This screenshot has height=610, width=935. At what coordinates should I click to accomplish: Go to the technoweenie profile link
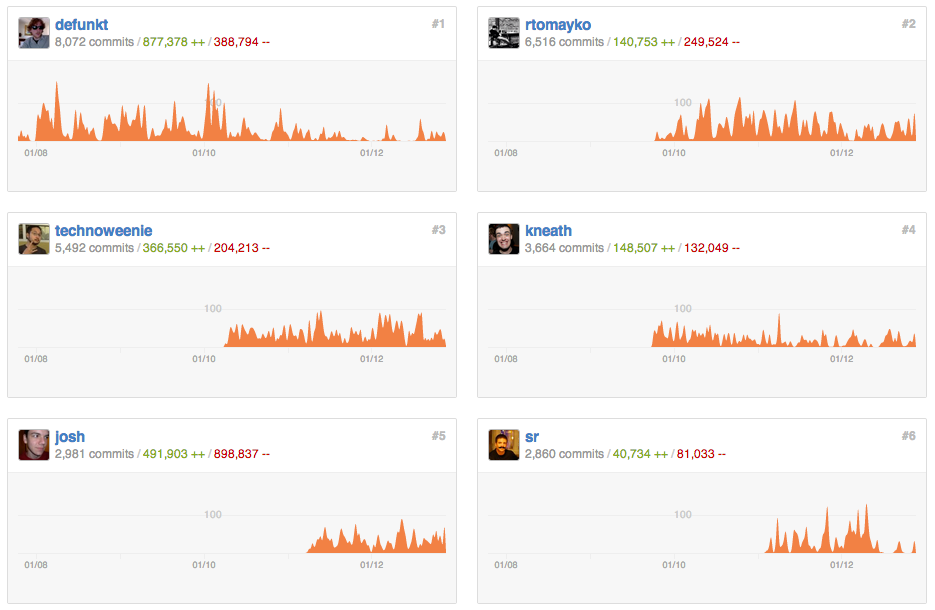point(104,230)
